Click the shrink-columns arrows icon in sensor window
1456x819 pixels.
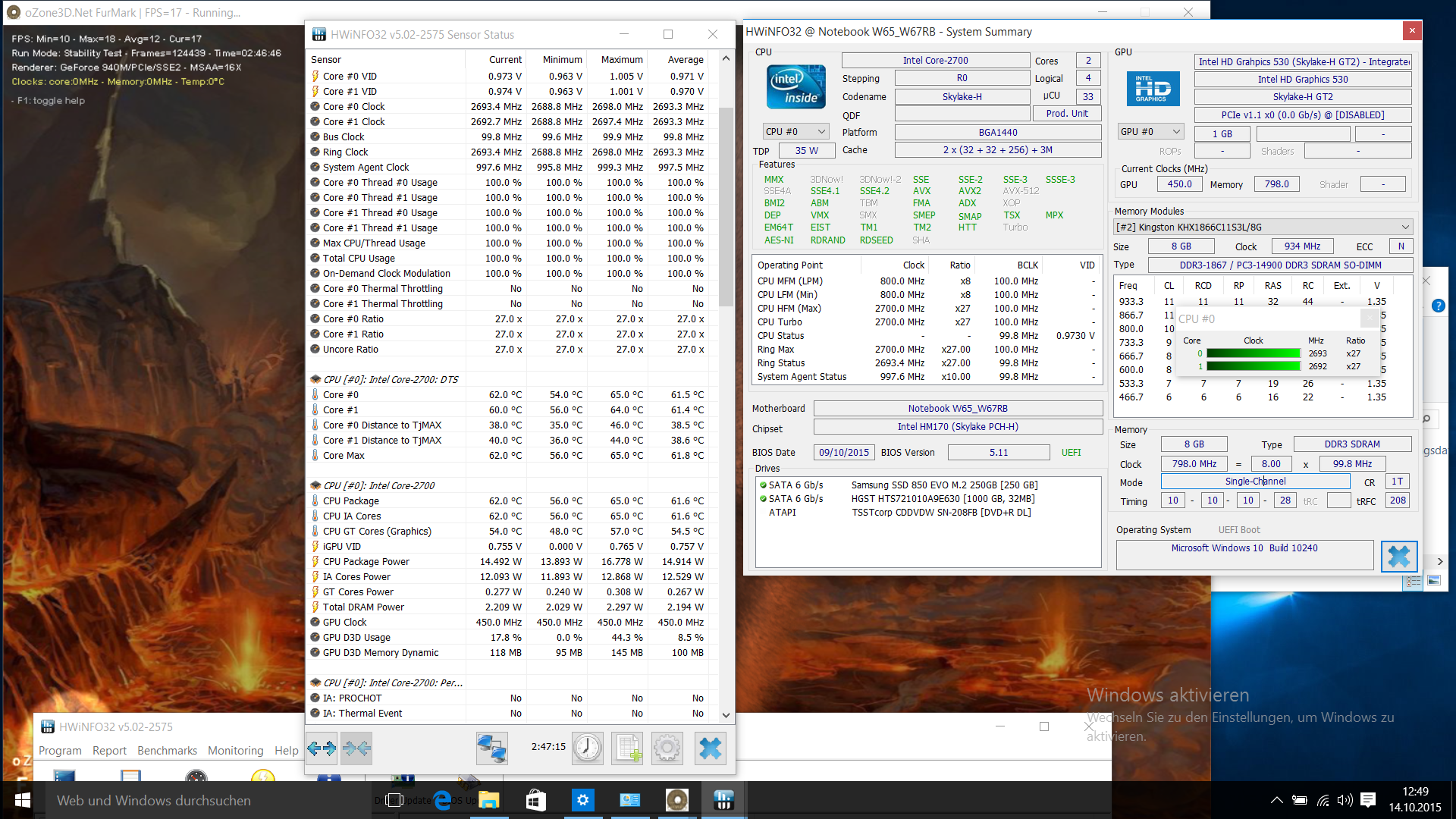(356, 748)
